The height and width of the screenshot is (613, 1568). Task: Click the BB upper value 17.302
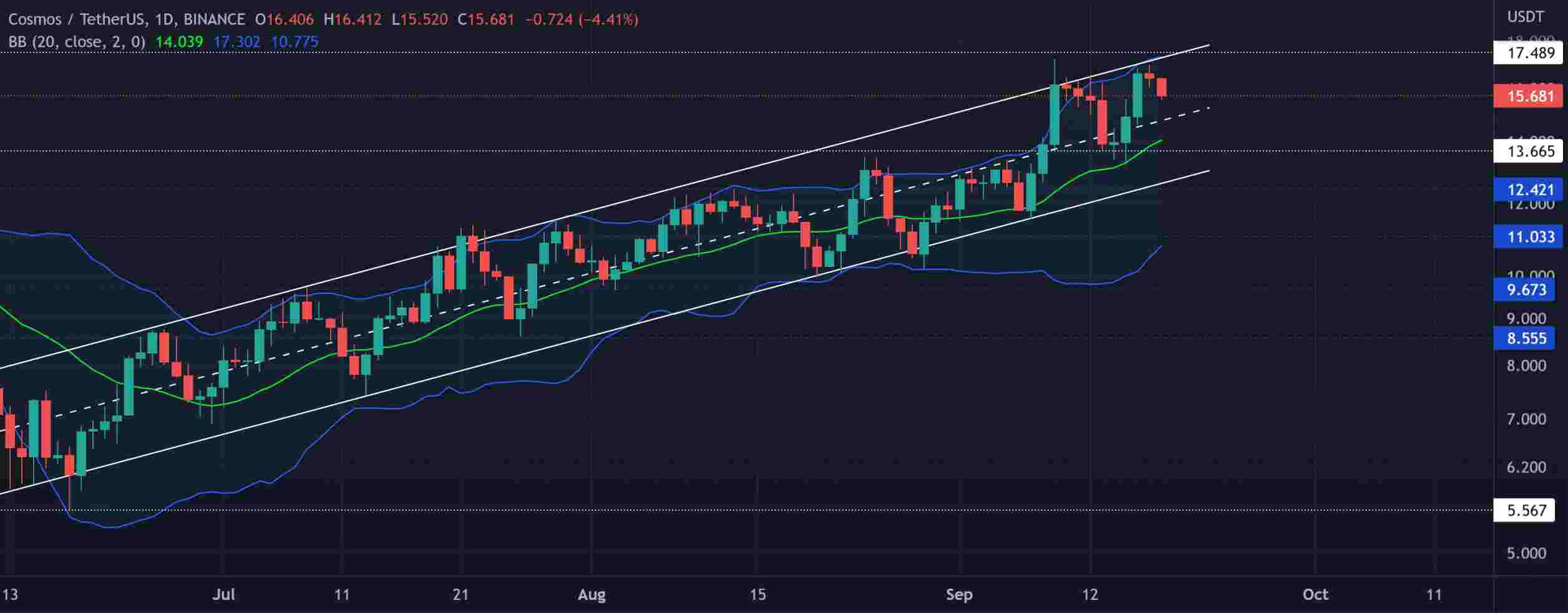(x=236, y=42)
